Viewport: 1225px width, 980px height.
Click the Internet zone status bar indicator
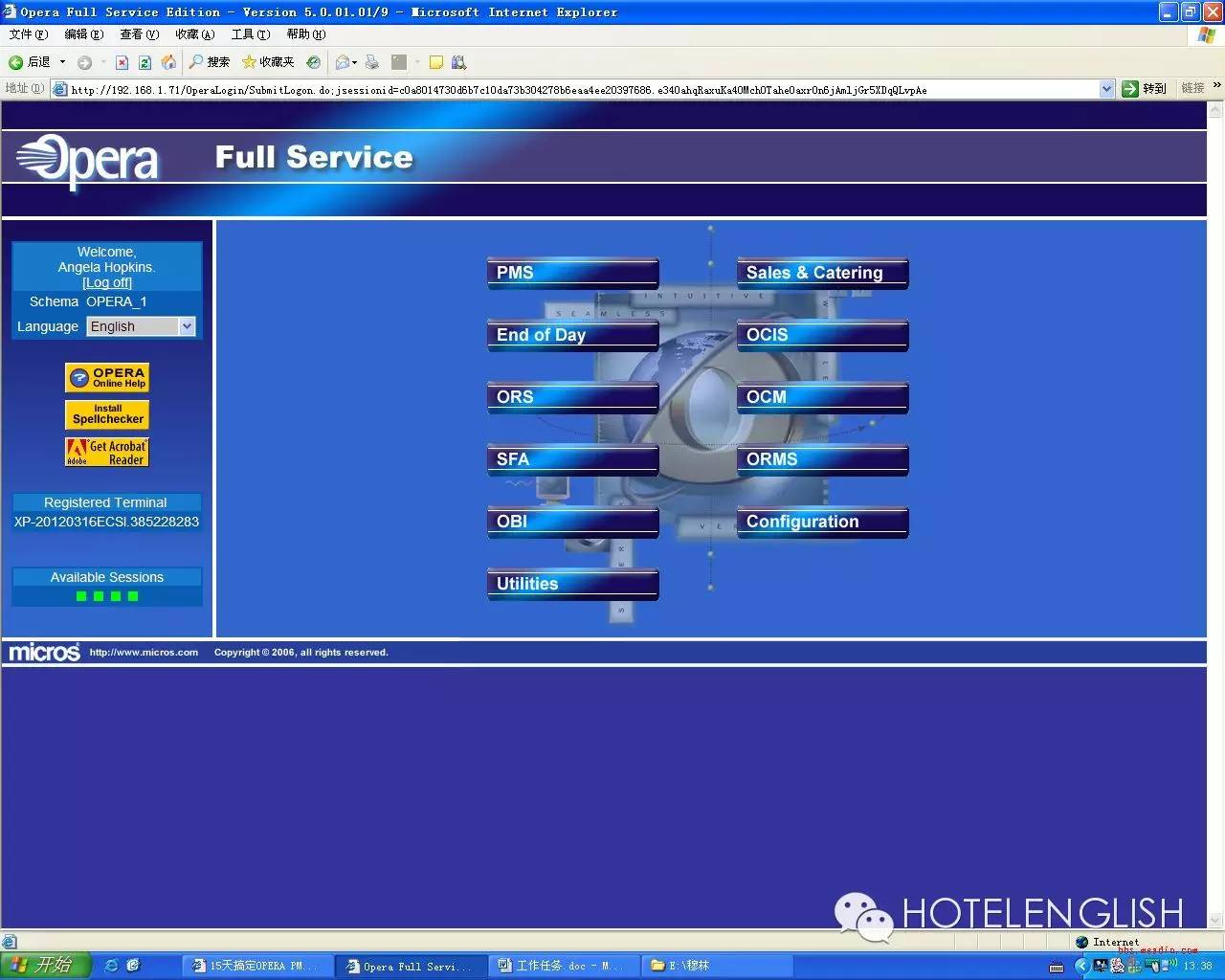(1108, 942)
